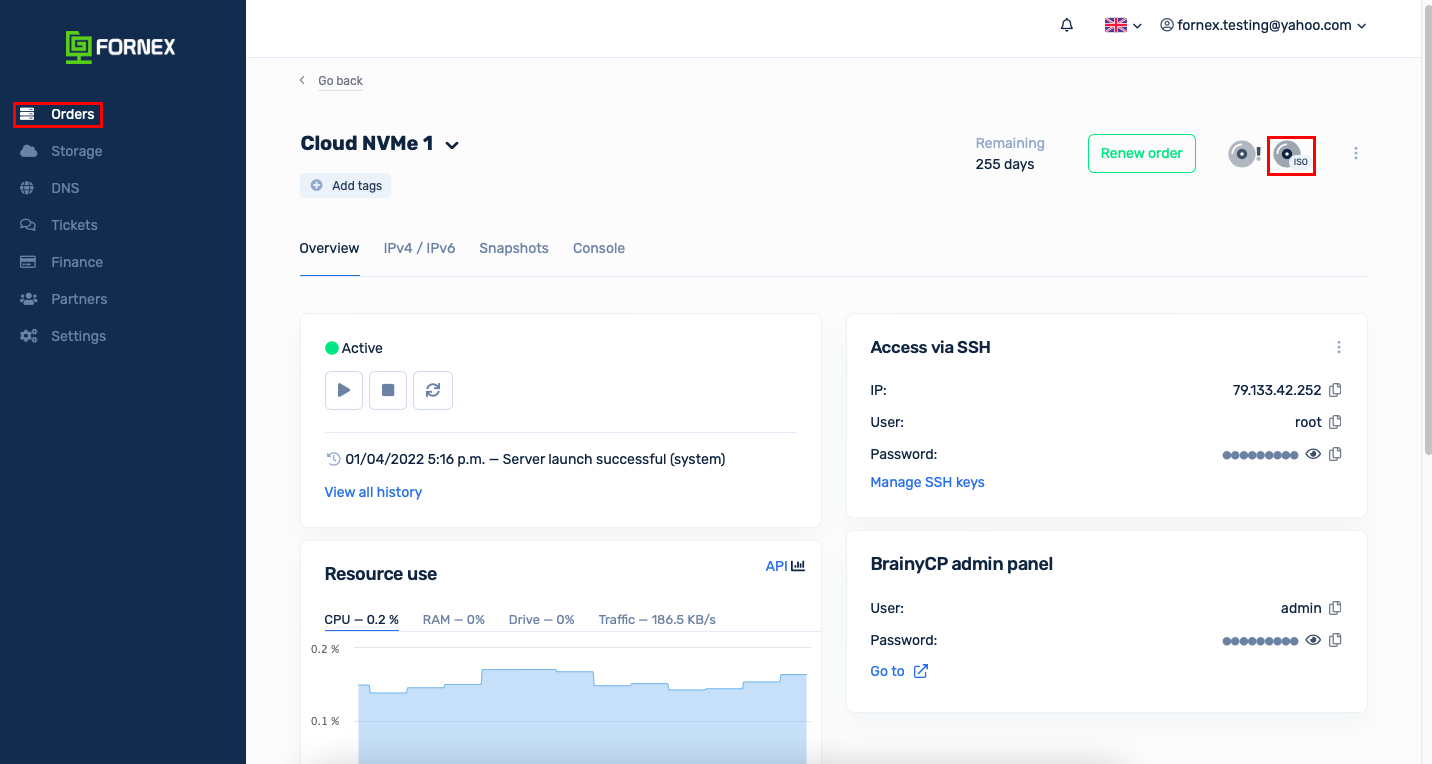This screenshot has width=1432, height=764.
Task: Restart the server with the reload button
Action: tap(433, 390)
